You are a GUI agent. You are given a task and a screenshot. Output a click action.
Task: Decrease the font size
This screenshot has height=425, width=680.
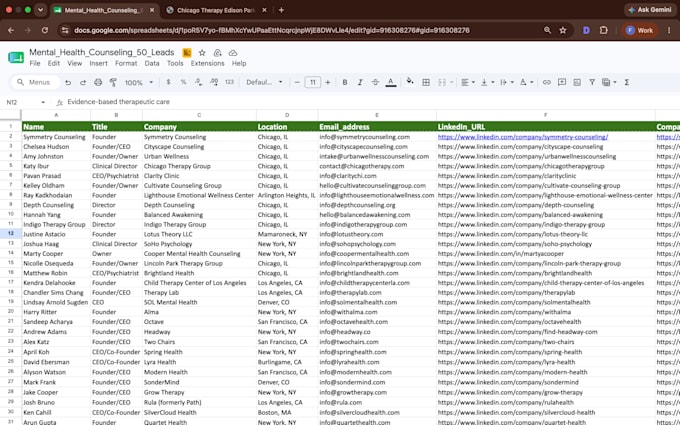tap(297, 82)
